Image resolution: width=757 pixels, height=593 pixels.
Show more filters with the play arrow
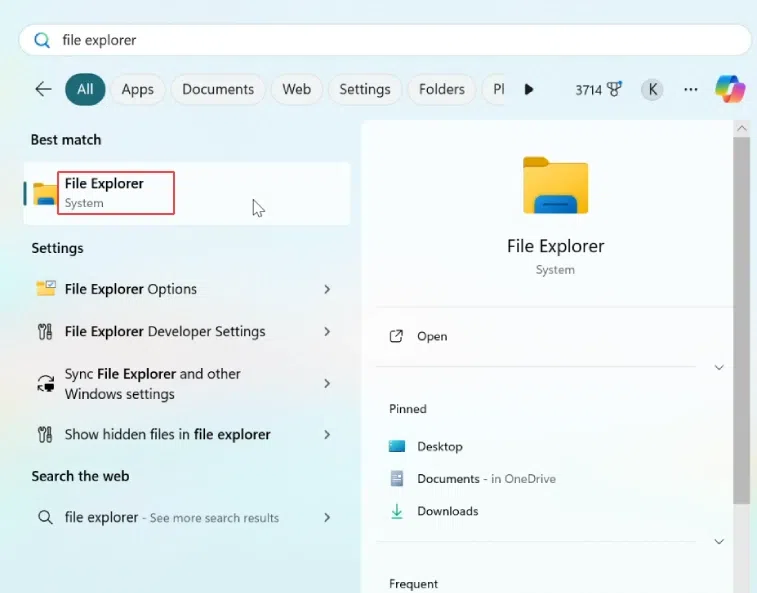click(x=529, y=89)
